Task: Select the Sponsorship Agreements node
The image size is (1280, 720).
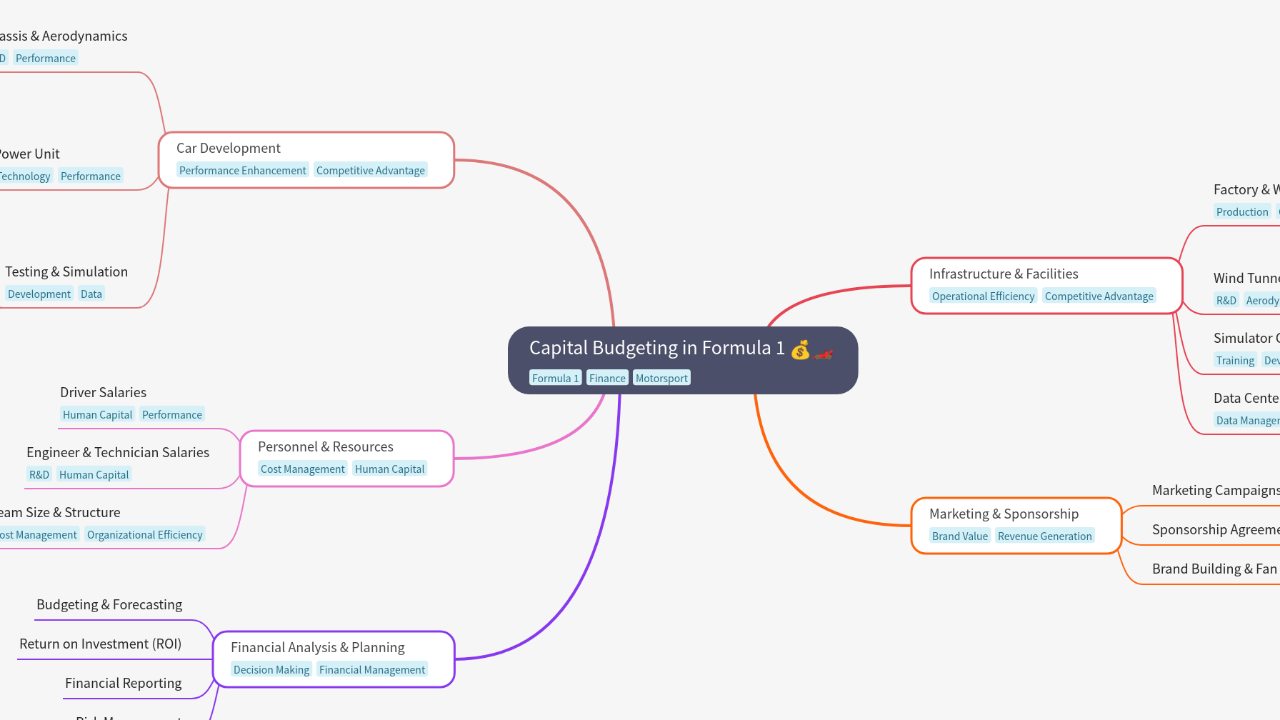Action: [1216, 530]
